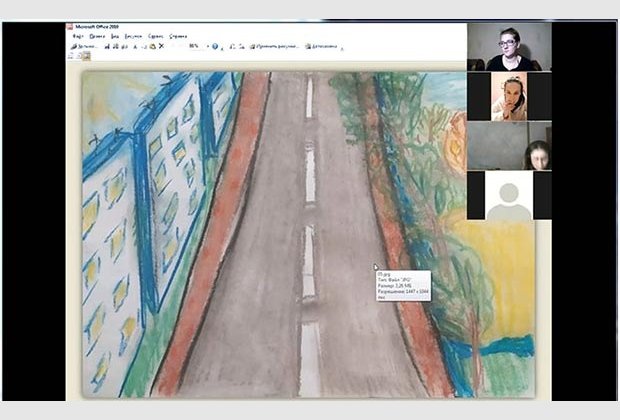The image size is (620, 420).
Task: Select the third participant video tile
Action: pyautogui.click(x=509, y=146)
